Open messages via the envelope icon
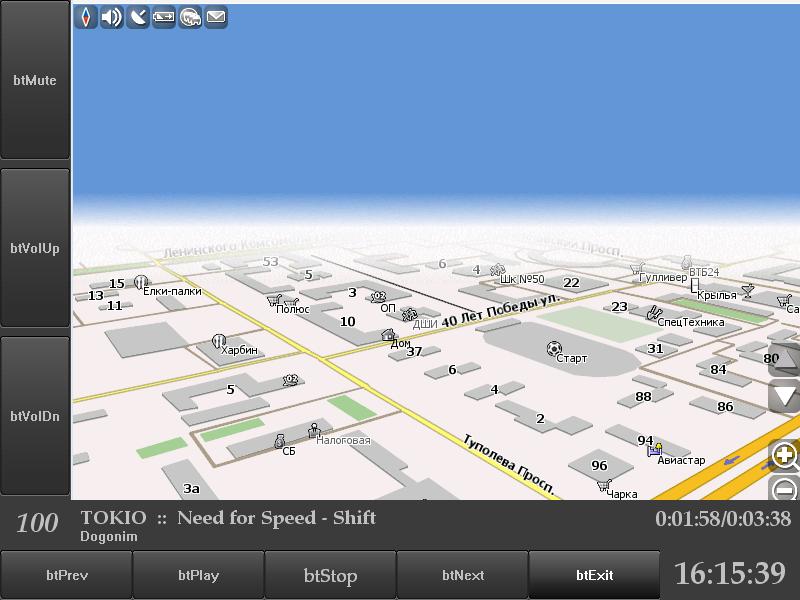The width and height of the screenshot is (800, 600). (216, 16)
